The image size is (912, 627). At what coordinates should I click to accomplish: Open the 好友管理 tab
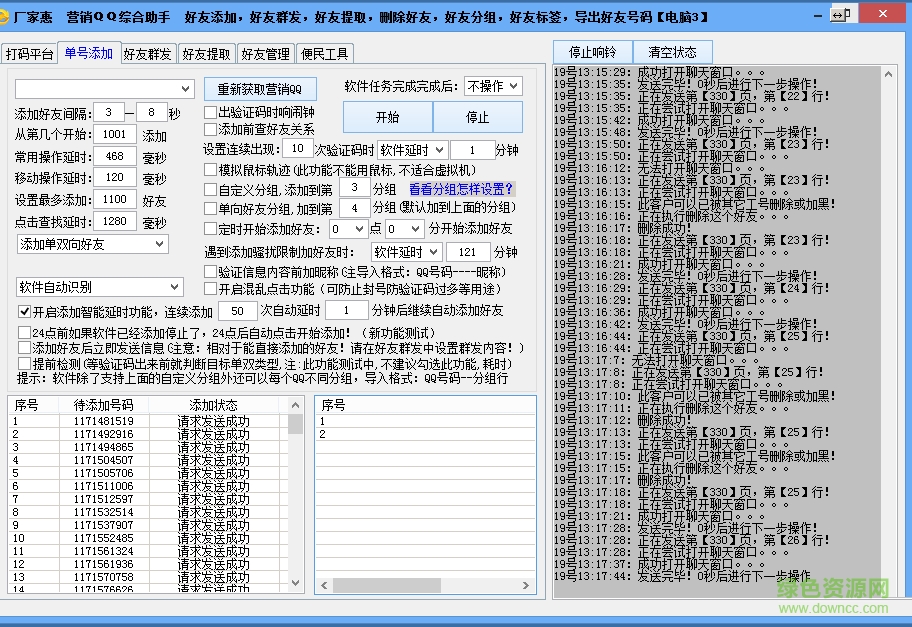point(265,53)
